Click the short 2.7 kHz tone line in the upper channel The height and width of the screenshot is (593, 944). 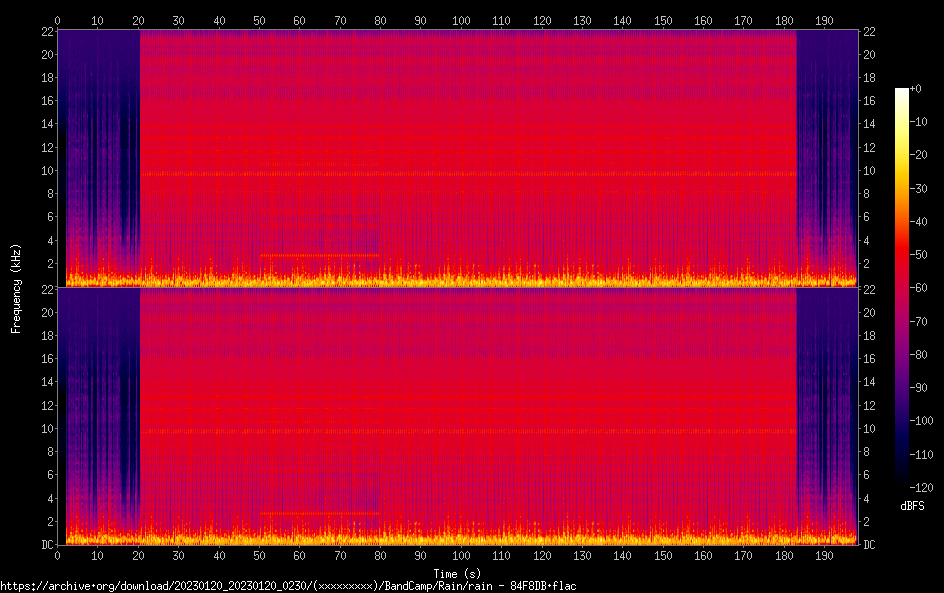pos(319,256)
